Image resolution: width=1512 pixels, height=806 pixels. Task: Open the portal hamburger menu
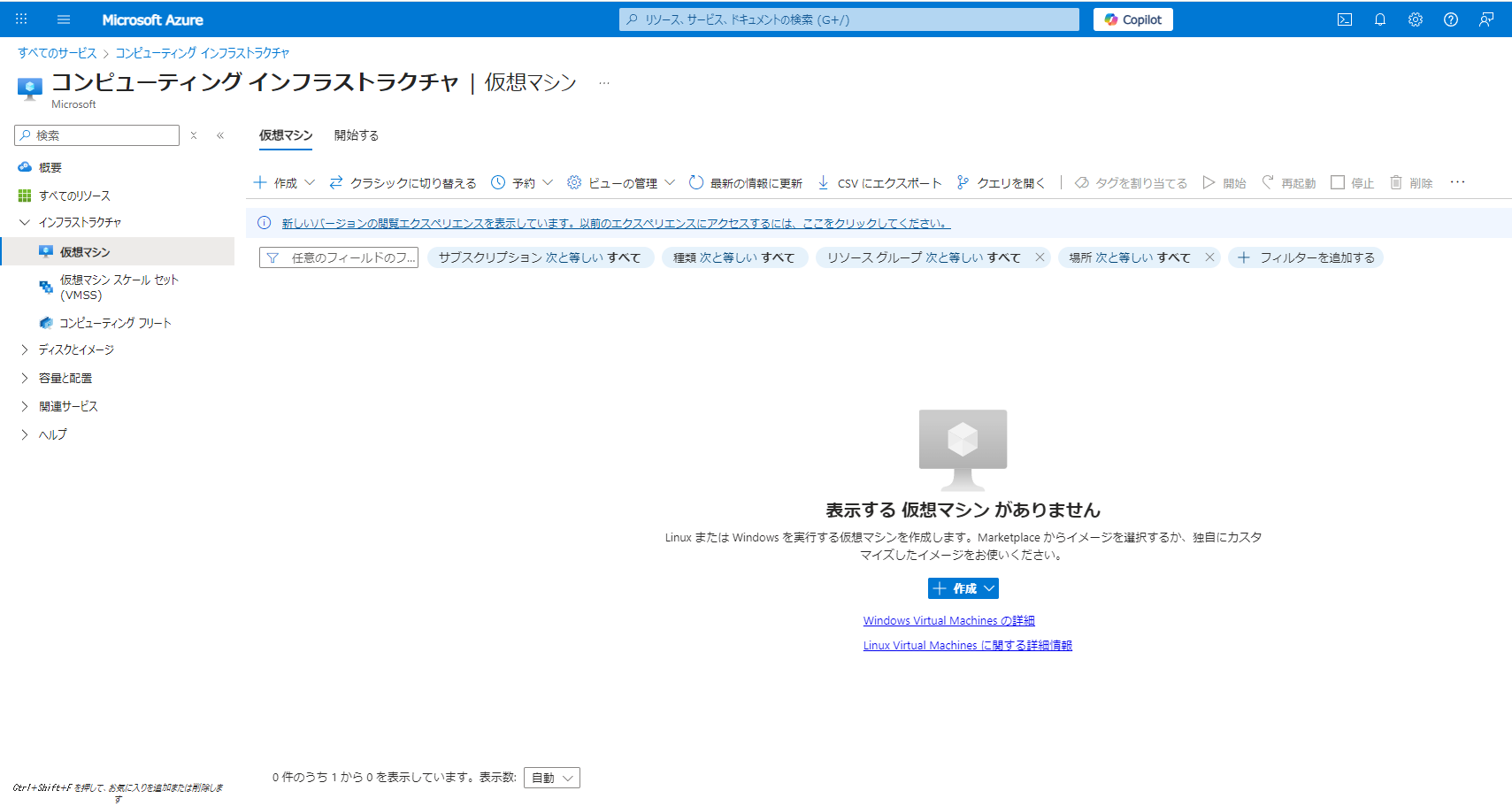(64, 19)
